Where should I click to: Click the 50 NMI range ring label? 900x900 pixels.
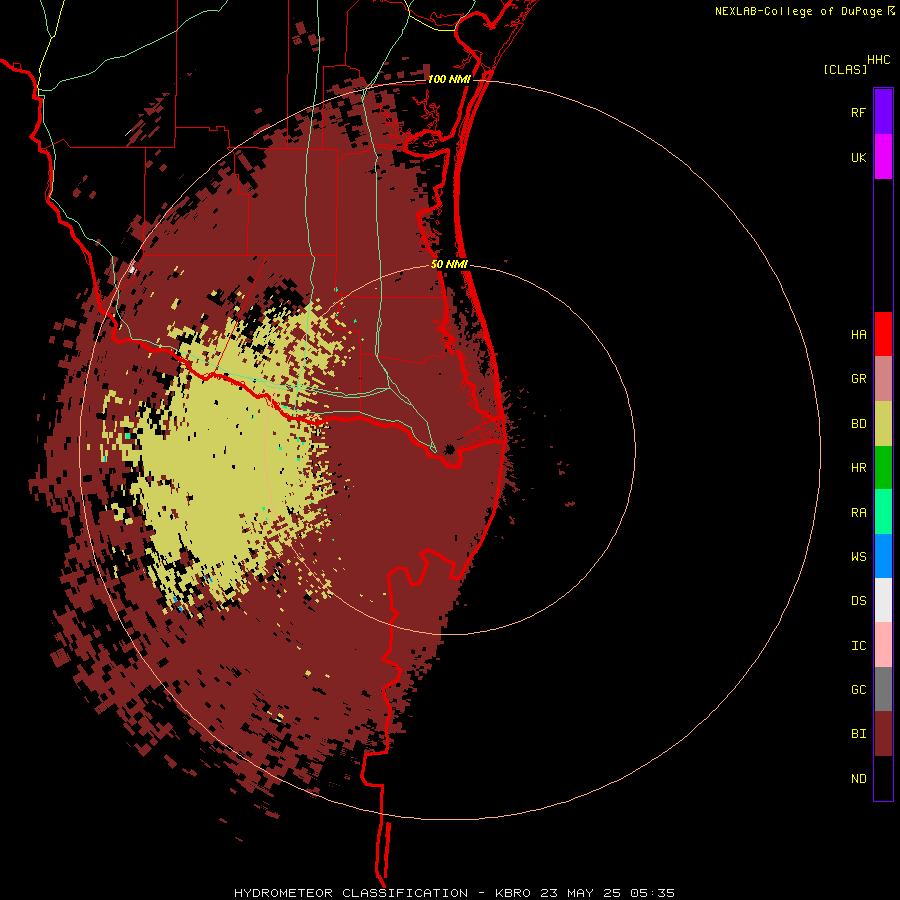click(449, 264)
